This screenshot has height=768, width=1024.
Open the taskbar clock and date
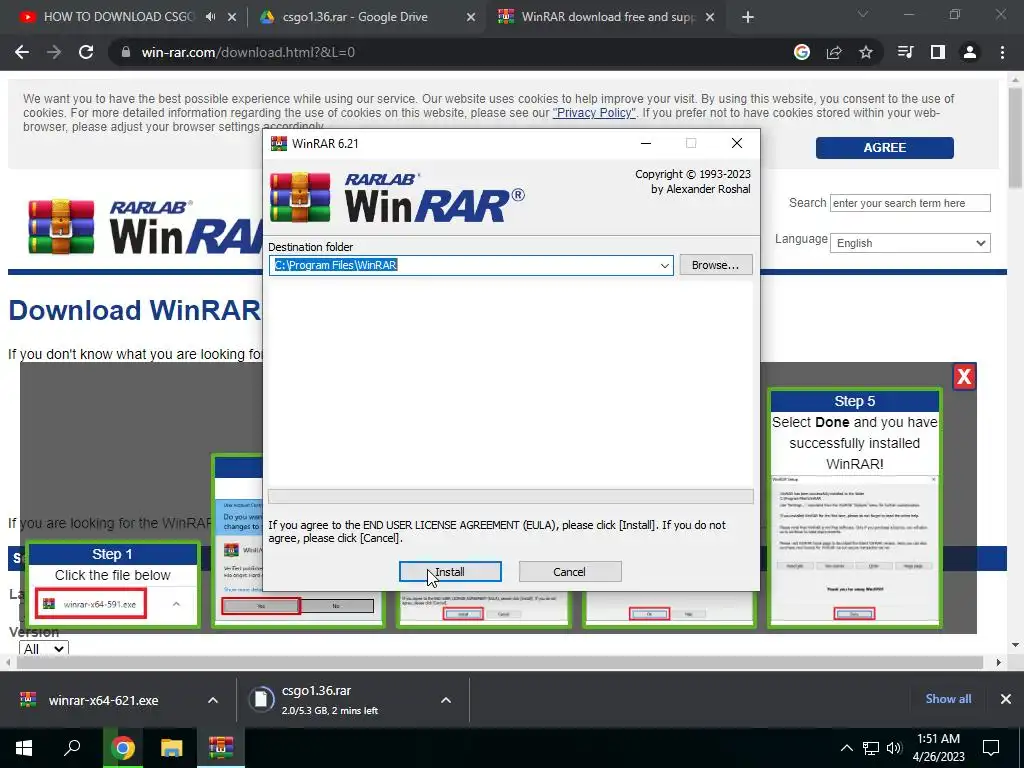point(938,748)
